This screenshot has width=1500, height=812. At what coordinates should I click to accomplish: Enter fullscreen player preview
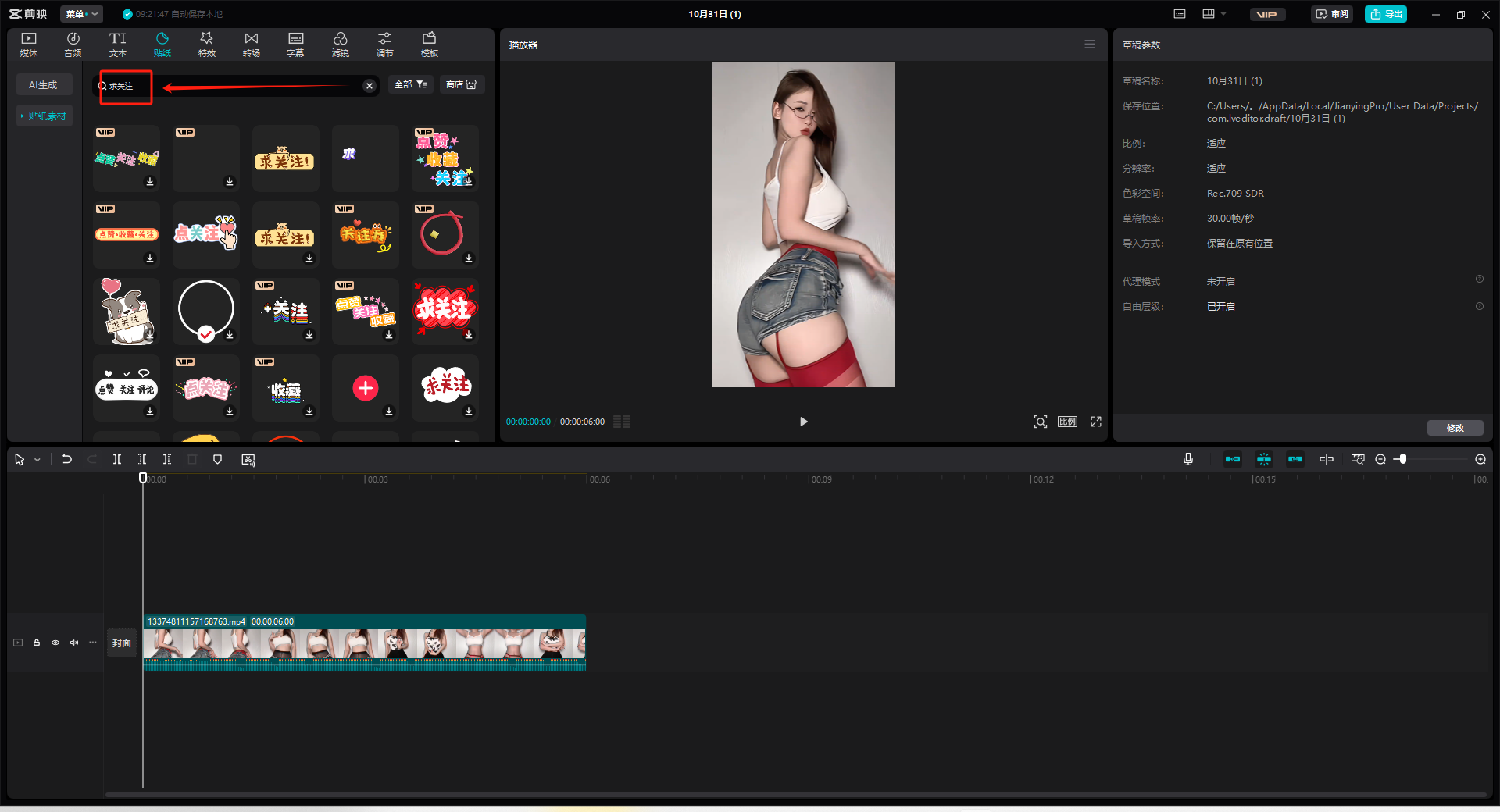(1096, 422)
